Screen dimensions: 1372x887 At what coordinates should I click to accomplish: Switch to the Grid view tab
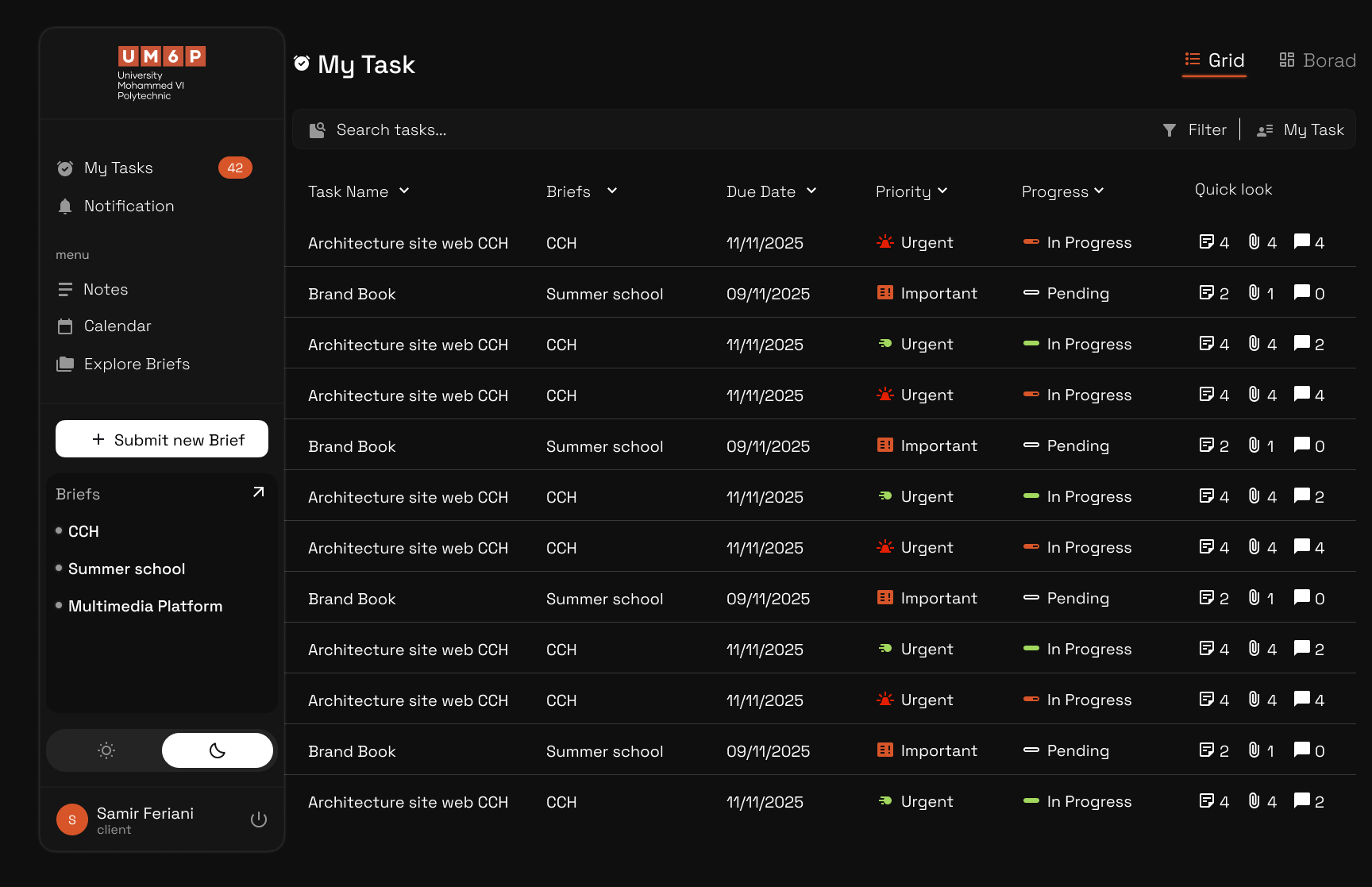coord(1214,60)
